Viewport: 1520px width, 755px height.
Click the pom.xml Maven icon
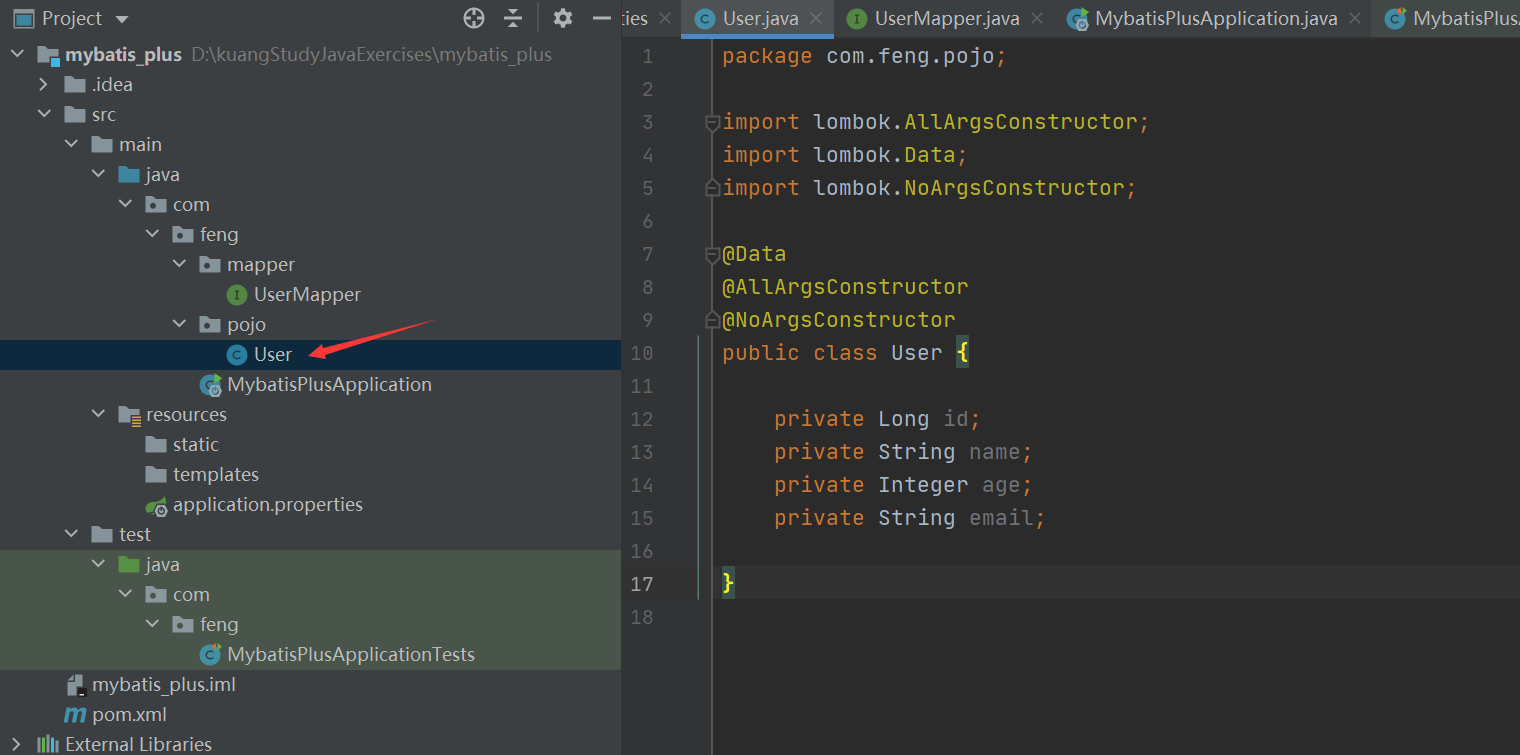click(75, 715)
